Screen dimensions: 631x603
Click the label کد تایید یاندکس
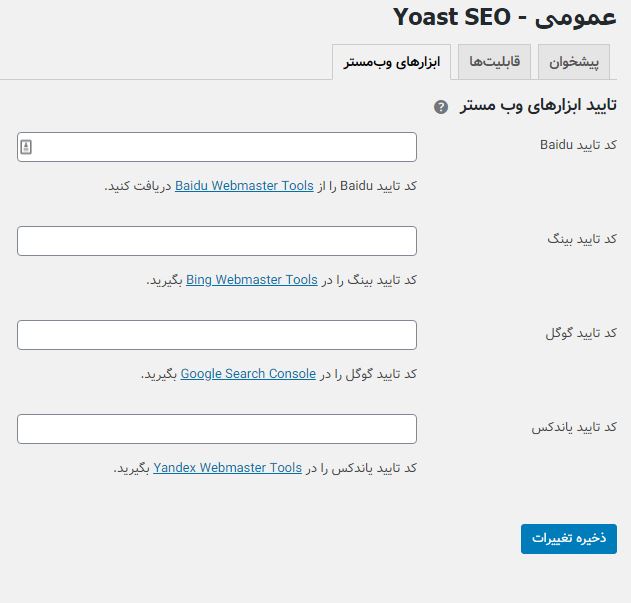pyautogui.click(x=574, y=427)
